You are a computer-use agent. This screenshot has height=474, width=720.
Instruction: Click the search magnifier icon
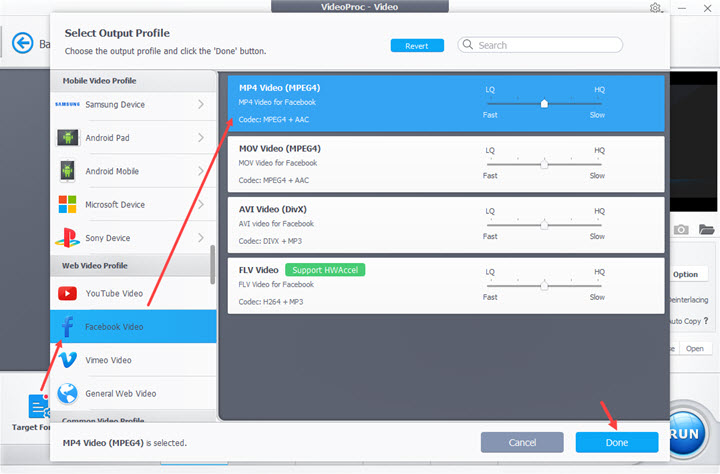tap(467, 45)
